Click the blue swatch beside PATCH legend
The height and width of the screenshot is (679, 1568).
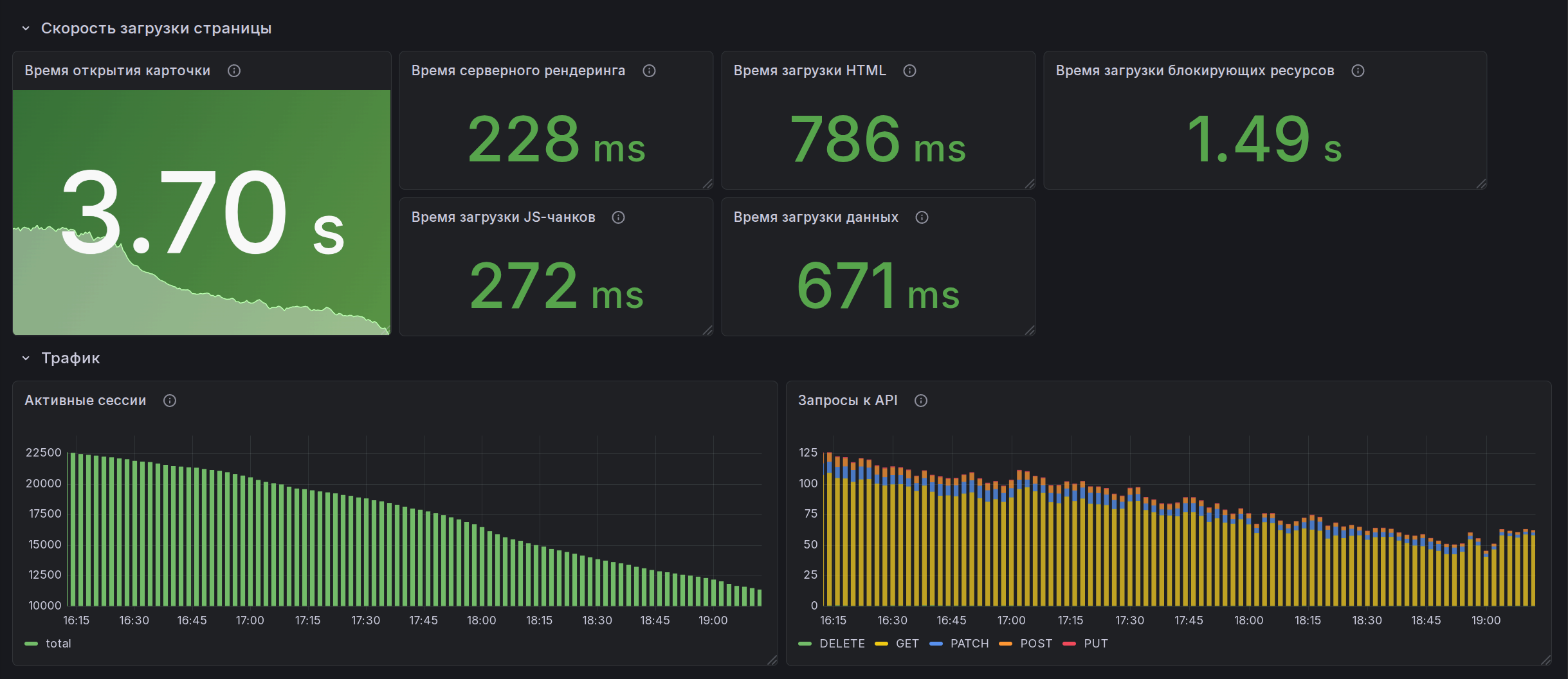pos(936,644)
